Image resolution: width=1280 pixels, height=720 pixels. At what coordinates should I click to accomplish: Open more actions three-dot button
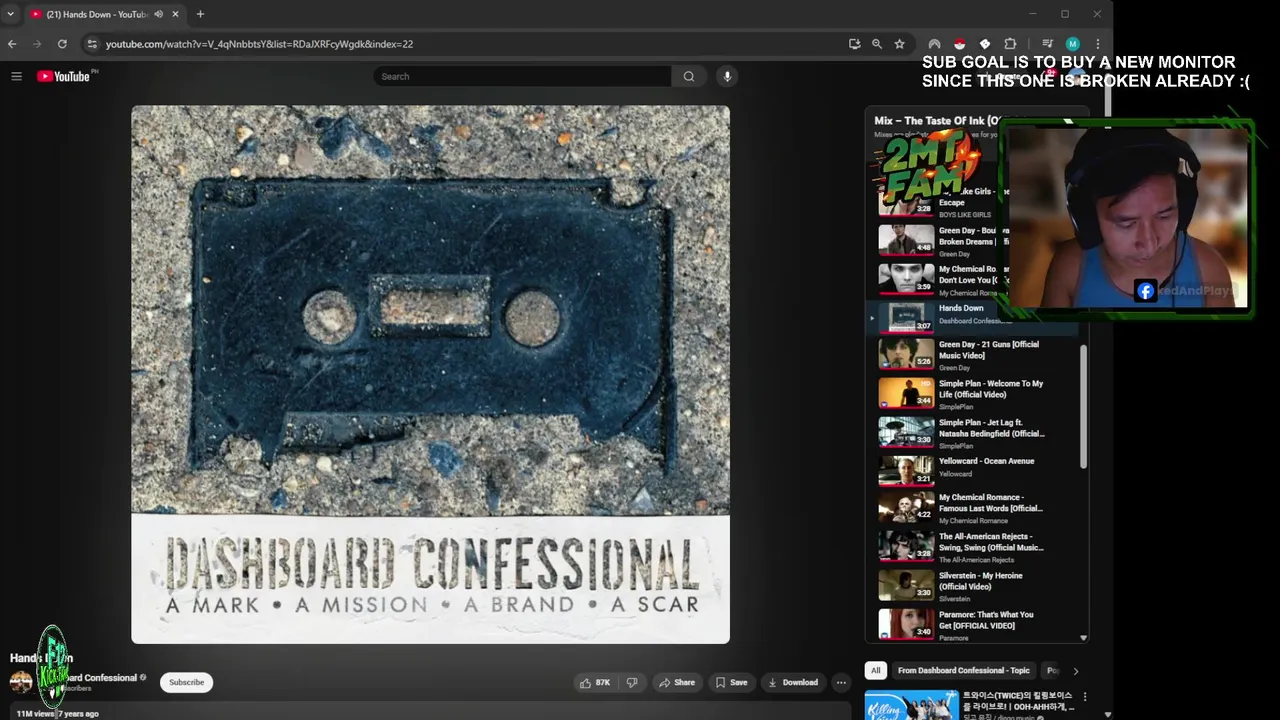pos(841,683)
